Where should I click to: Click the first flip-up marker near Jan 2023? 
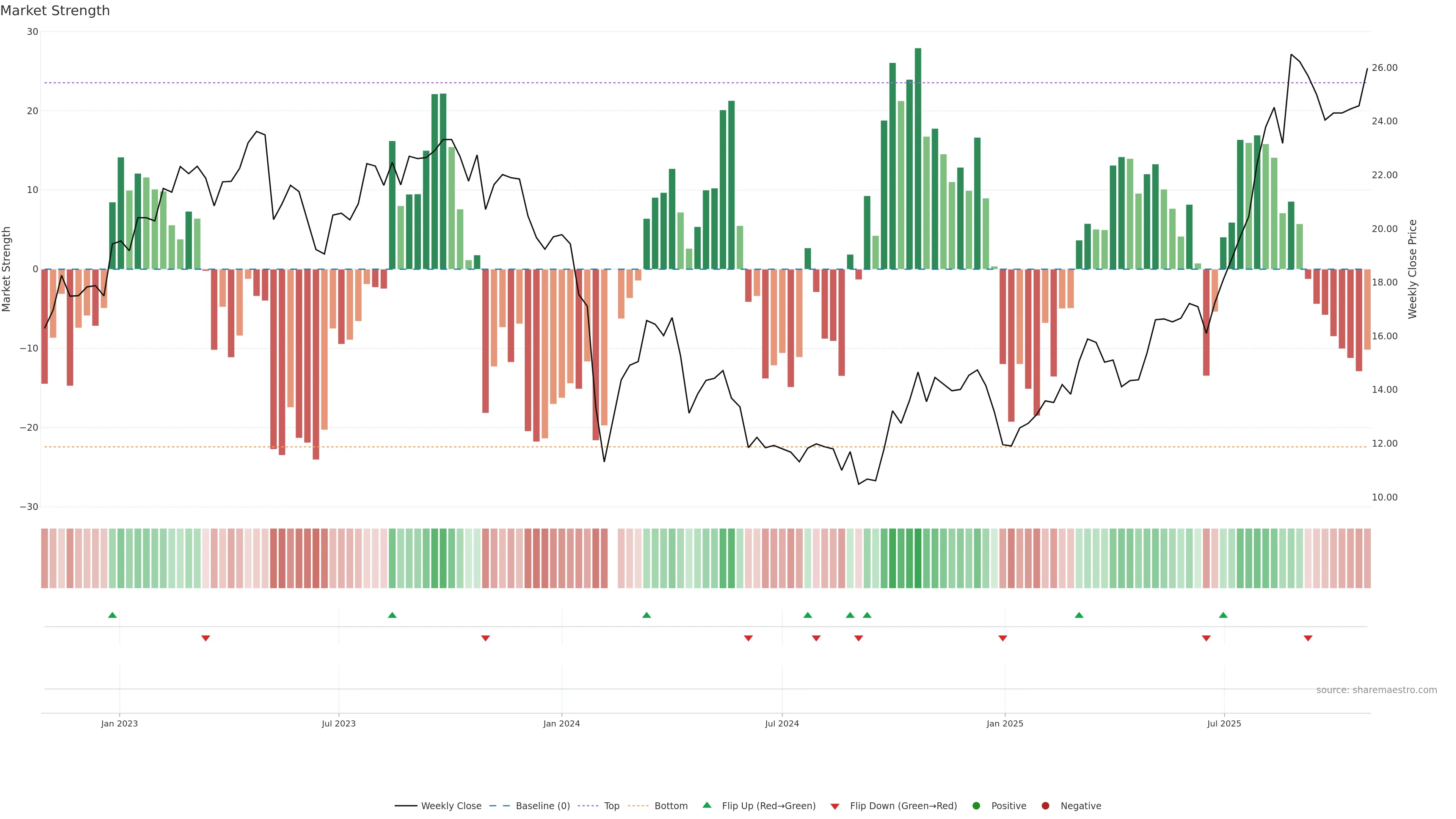[x=113, y=615]
